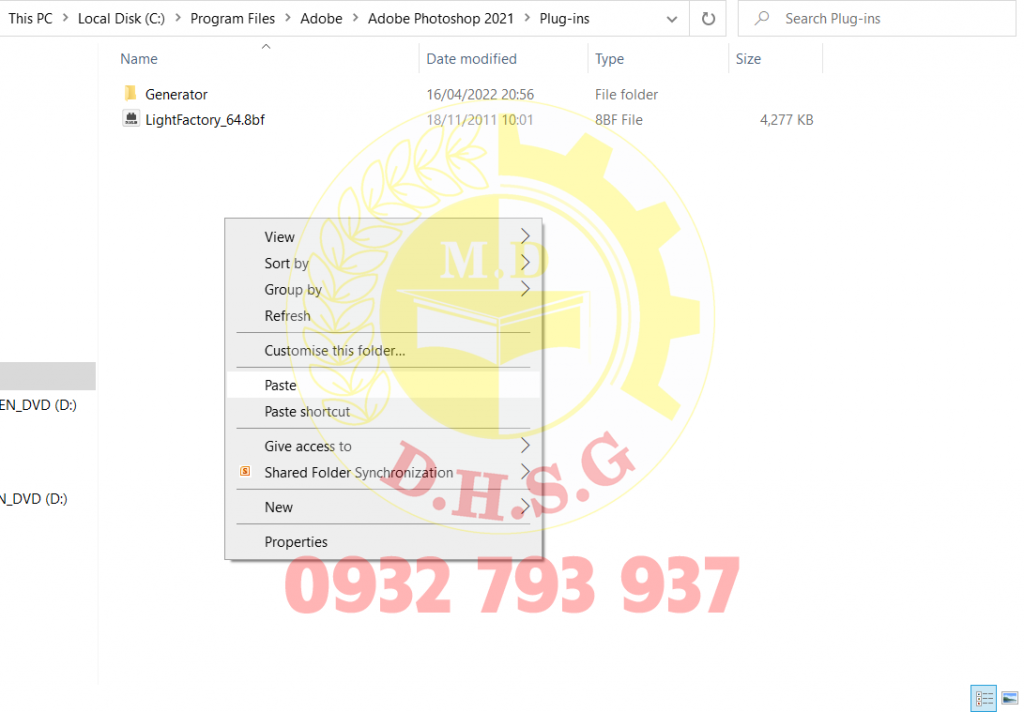The width and height of the screenshot is (1024, 712).
Task: Click Refresh in the context menu
Action: (x=287, y=315)
